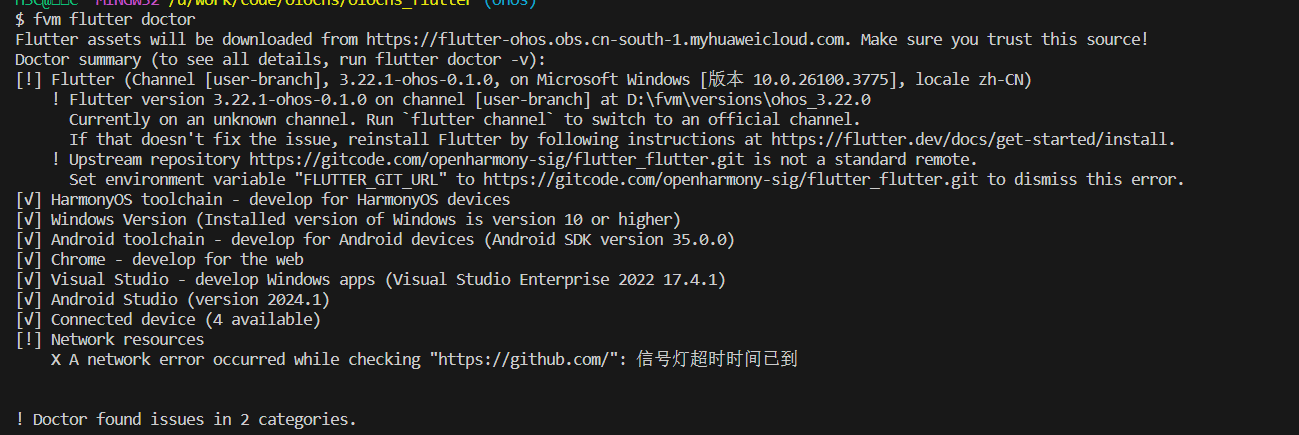
Task: Click the check mark beside Android toolchain
Action: tap(29, 239)
